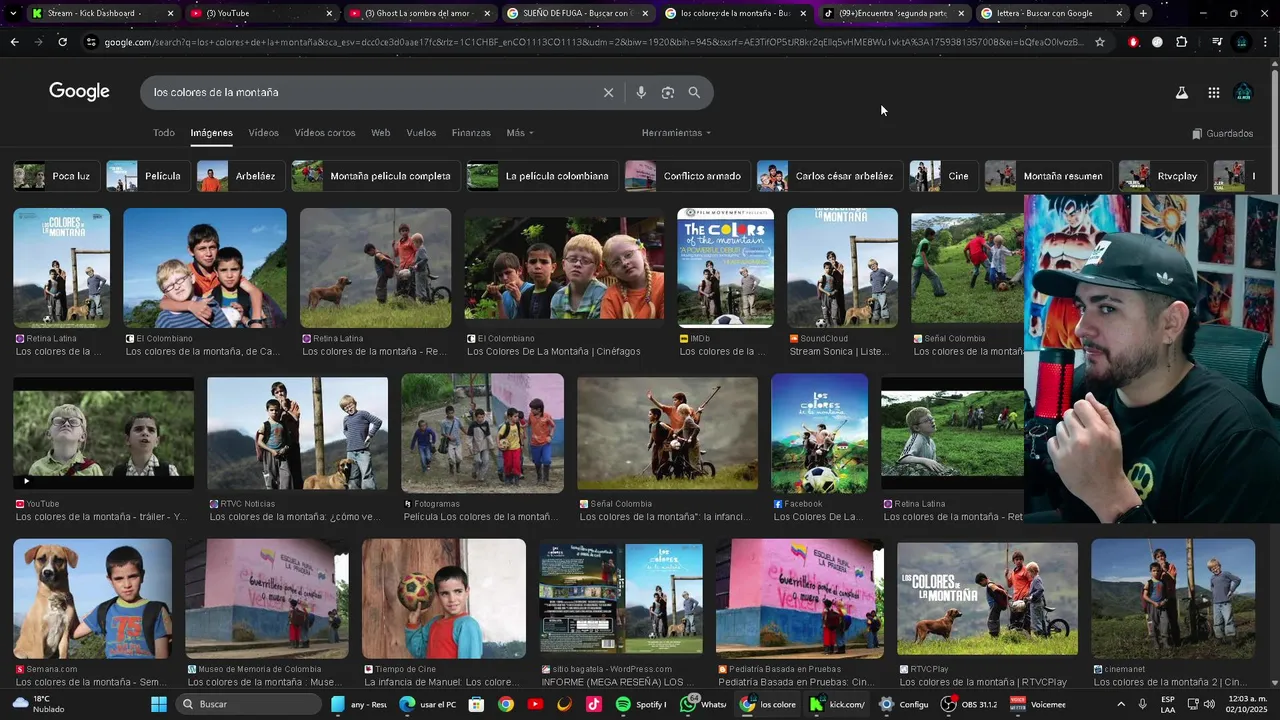The width and height of the screenshot is (1280, 720).
Task: Filter by Película chip
Action: pyautogui.click(x=147, y=176)
